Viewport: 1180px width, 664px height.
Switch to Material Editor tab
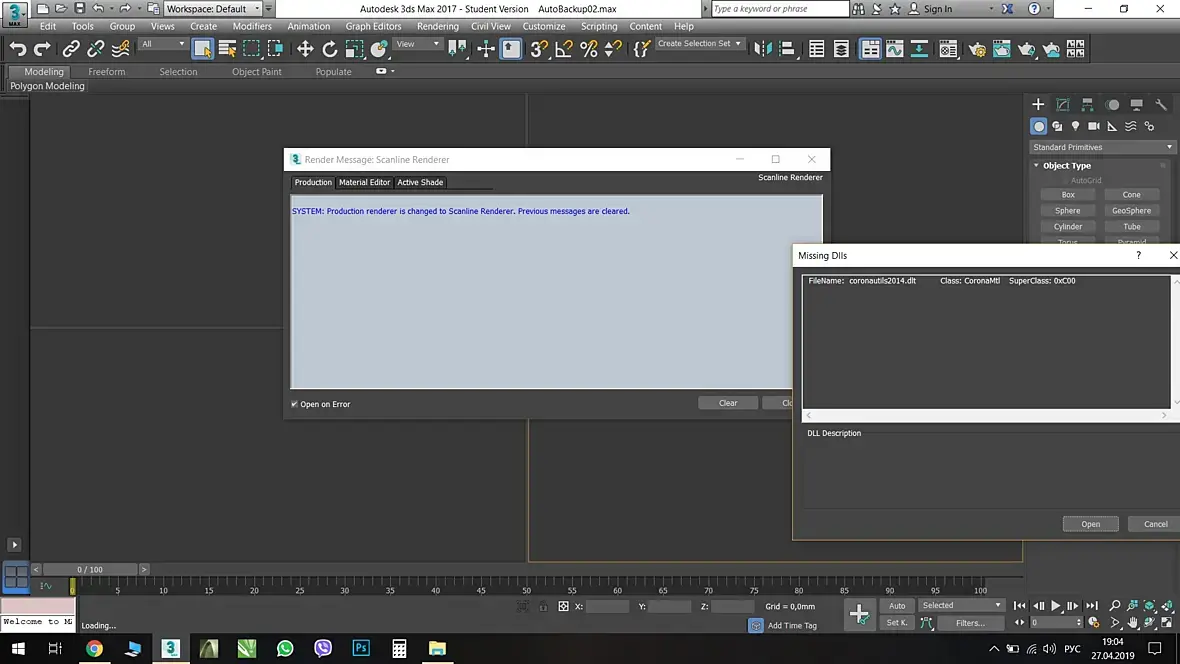coord(364,182)
